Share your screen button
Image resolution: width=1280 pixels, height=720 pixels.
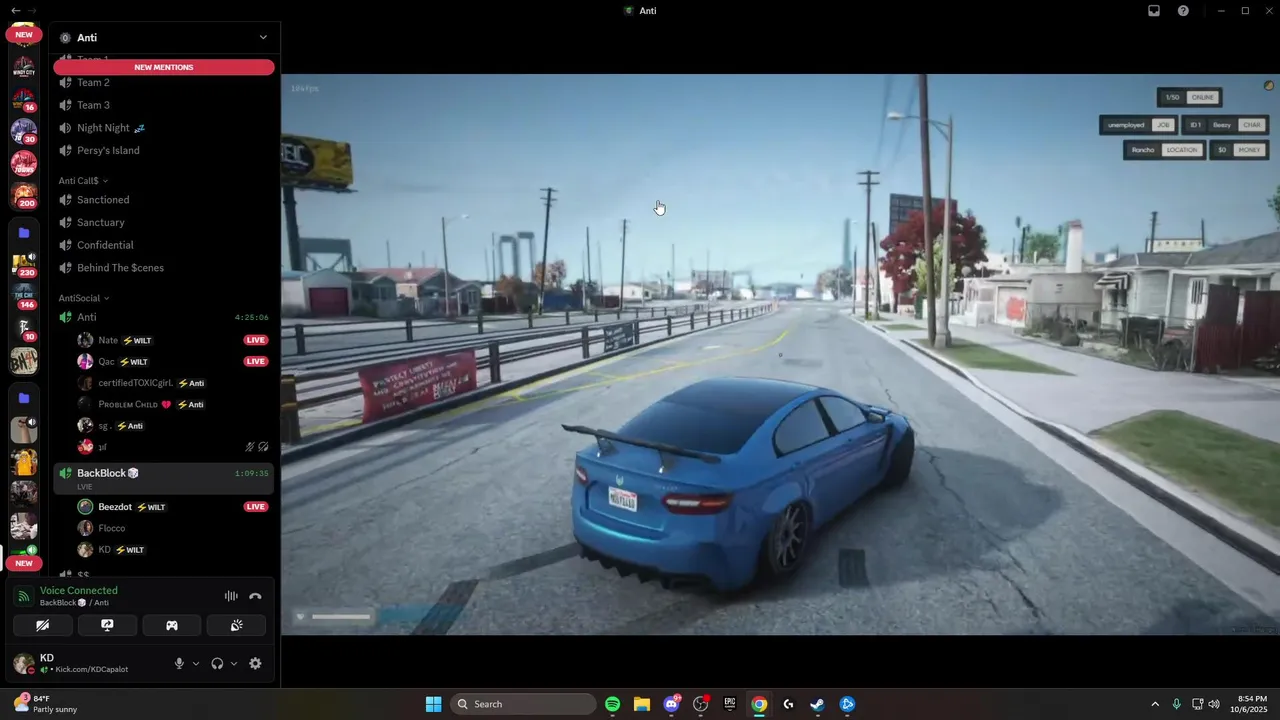(107, 625)
